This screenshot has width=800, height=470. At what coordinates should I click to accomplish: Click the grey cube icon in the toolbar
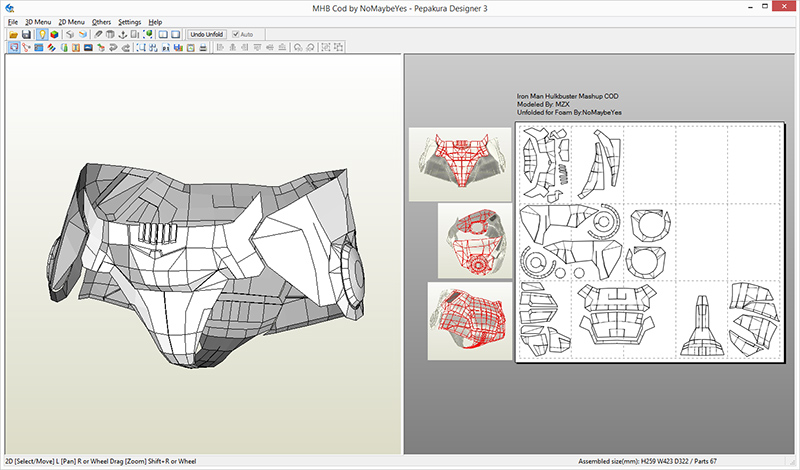tap(70, 34)
